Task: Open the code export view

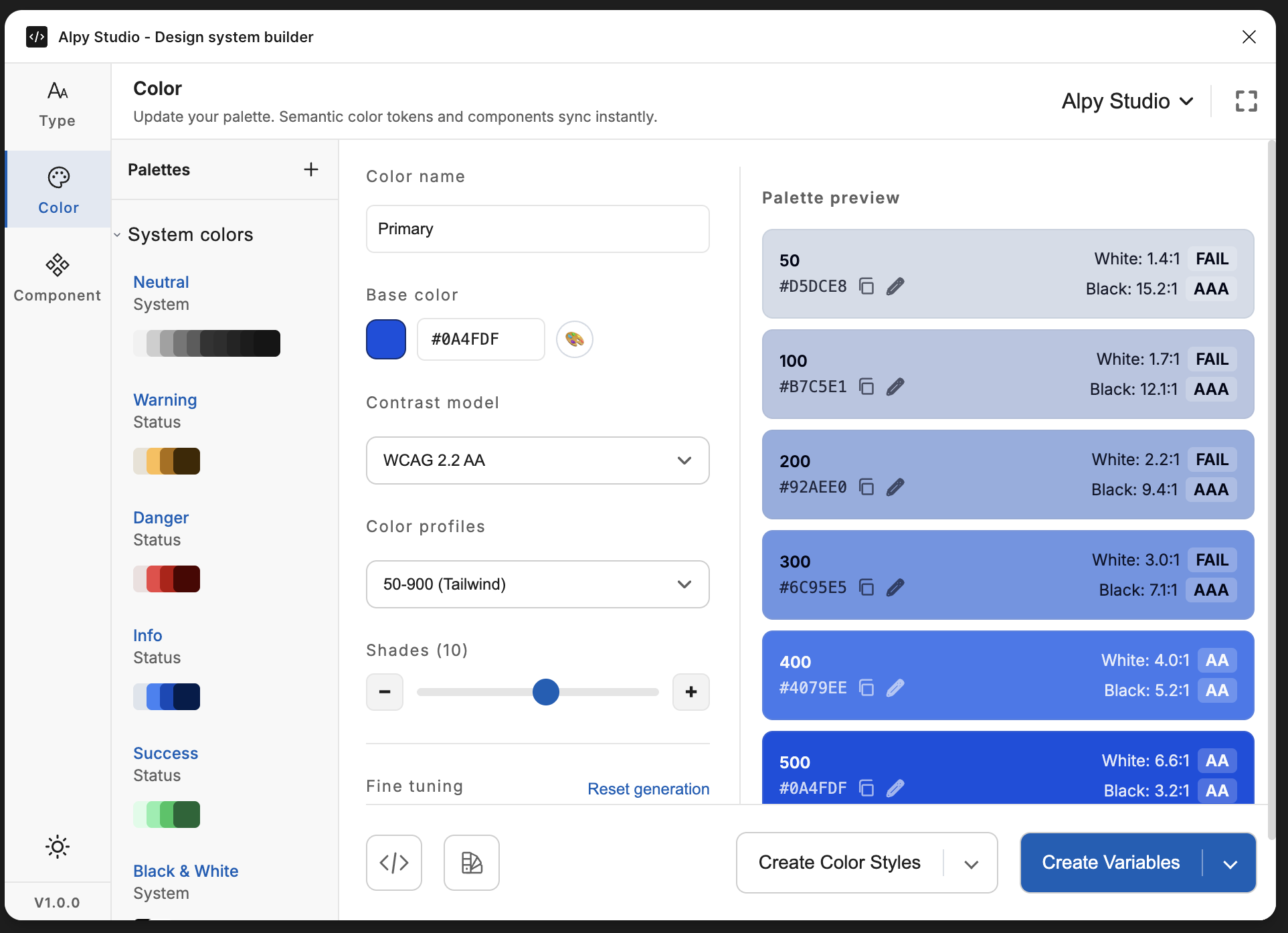Action: pyautogui.click(x=393, y=863)
